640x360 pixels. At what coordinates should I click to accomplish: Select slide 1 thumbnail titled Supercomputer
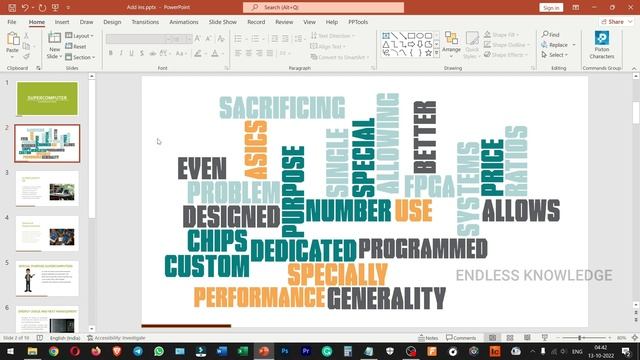click(47, 98)
